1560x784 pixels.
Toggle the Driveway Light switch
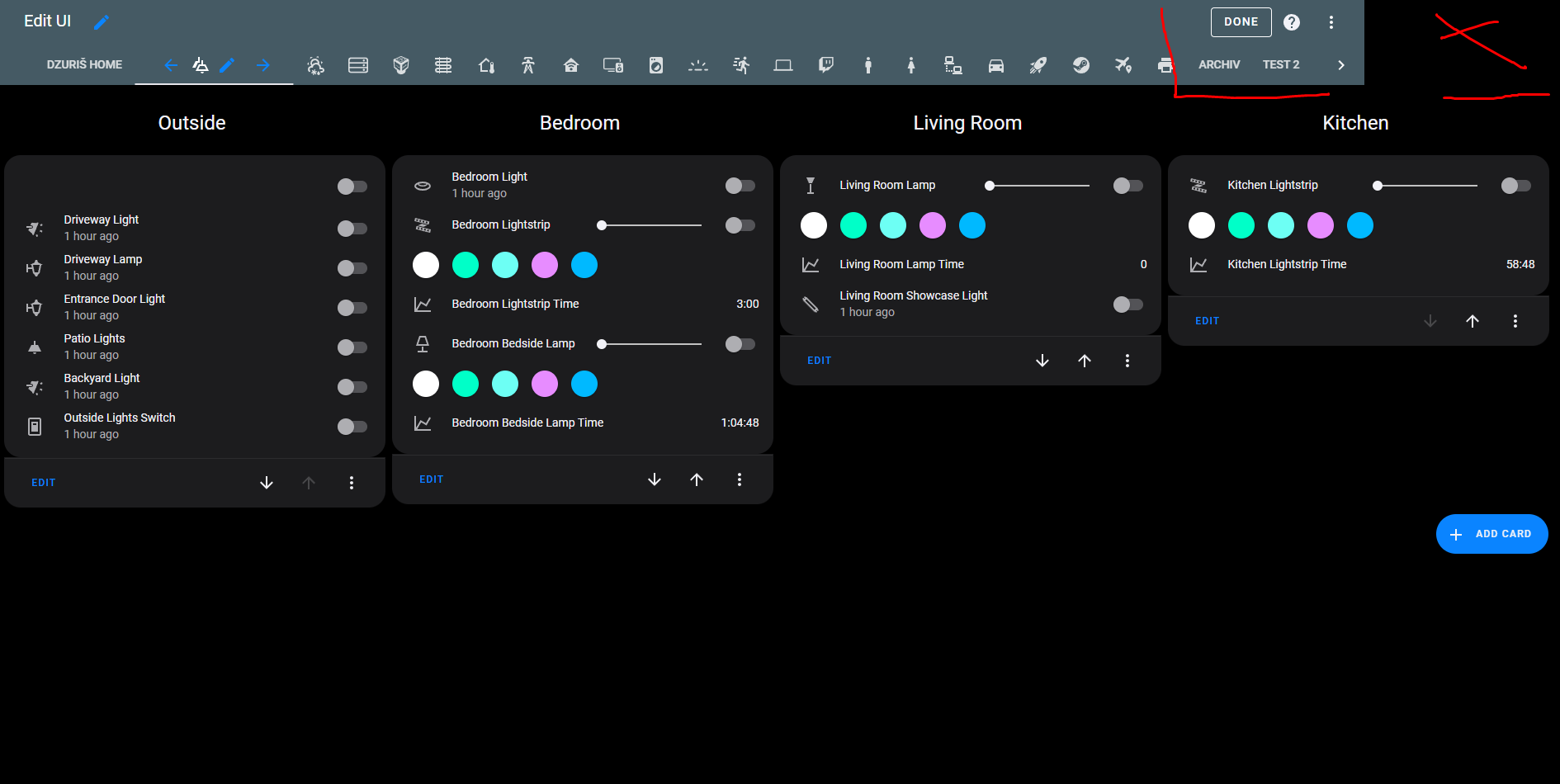click(x=352, y=229)
